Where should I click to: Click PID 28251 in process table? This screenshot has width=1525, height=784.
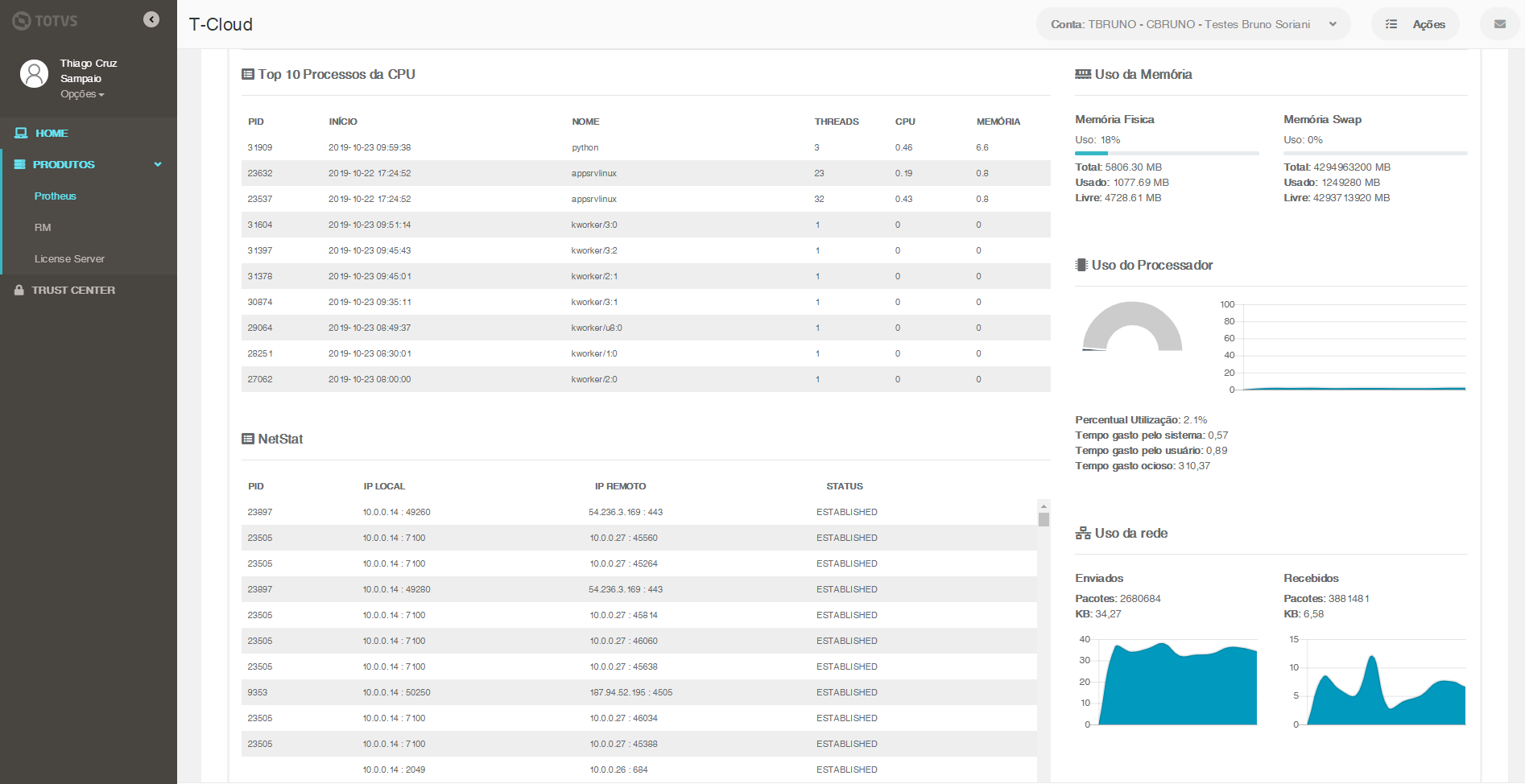[260, 353]
